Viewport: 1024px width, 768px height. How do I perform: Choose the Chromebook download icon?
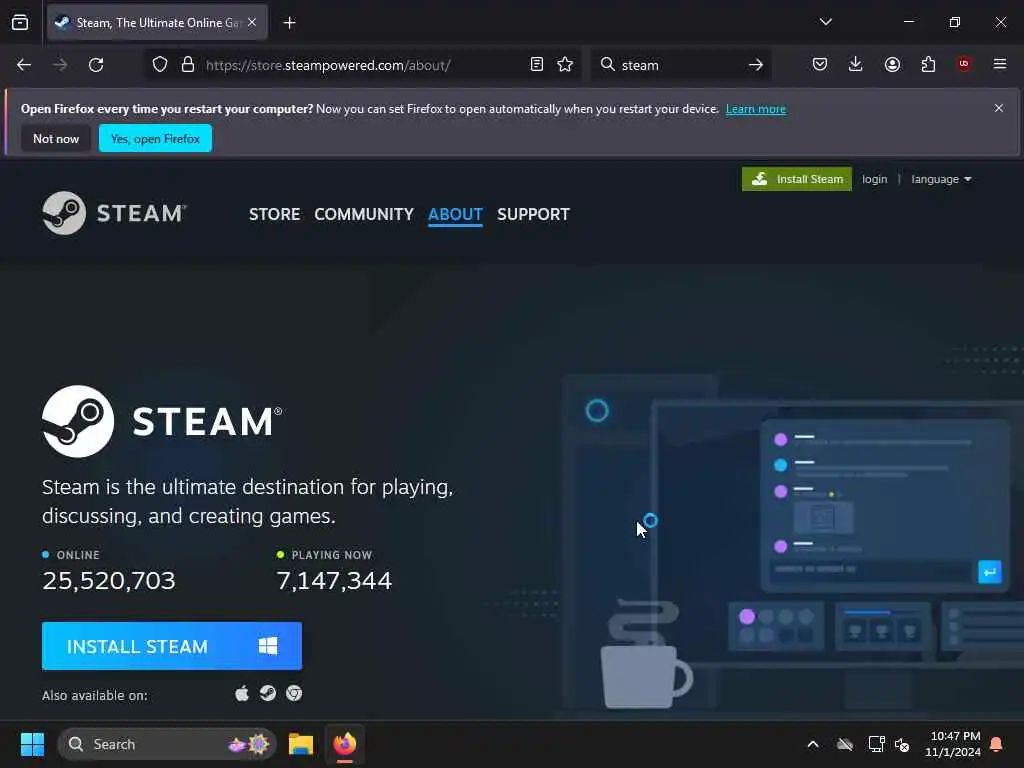tap(294, 693)
